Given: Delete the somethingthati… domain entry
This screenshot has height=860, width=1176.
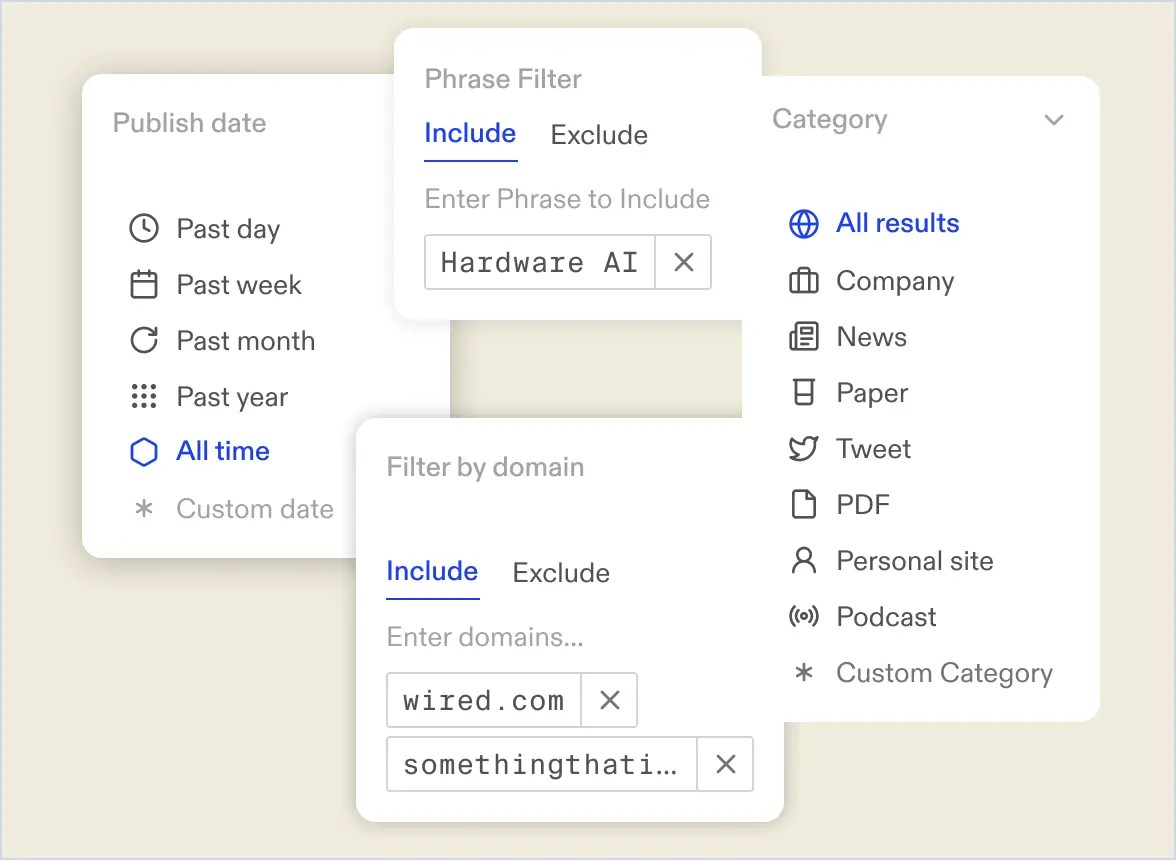Looking at the screenshot, I should pos(725,764).
